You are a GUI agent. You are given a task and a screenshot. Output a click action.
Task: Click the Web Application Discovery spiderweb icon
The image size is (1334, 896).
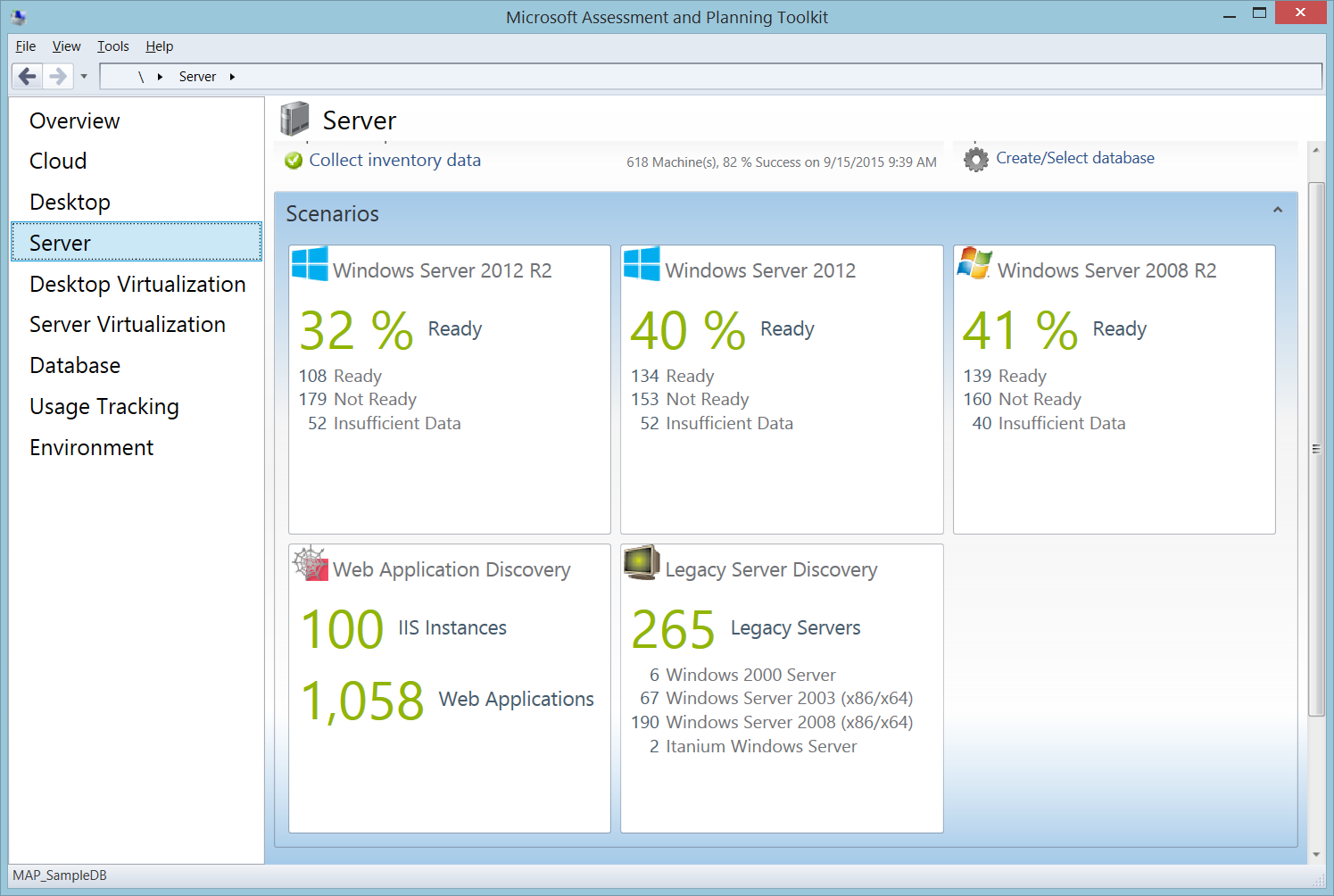point(309,564)
